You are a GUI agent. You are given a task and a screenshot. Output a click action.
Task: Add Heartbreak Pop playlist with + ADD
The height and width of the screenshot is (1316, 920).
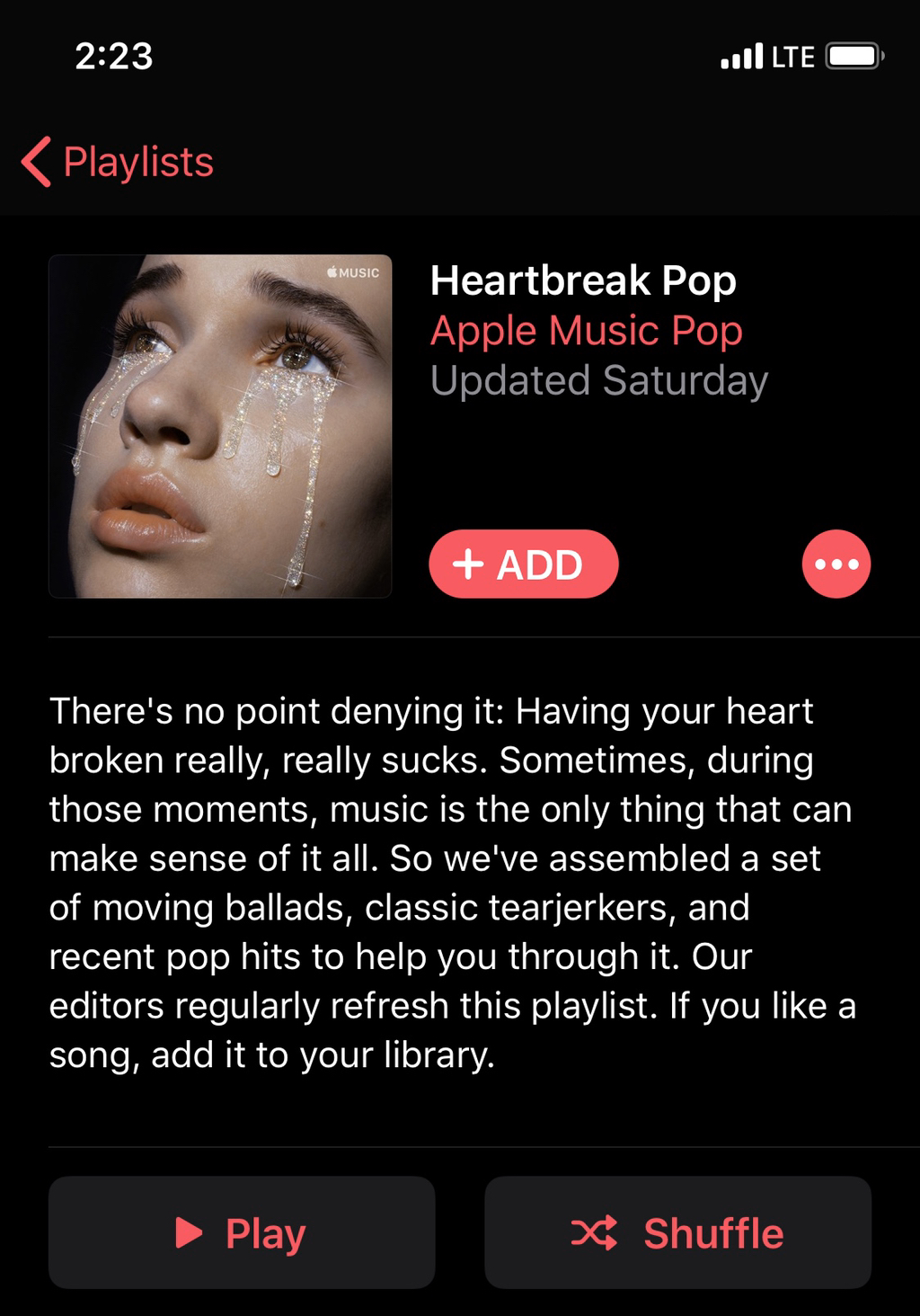pyautogui.click(x=524, y=565)
